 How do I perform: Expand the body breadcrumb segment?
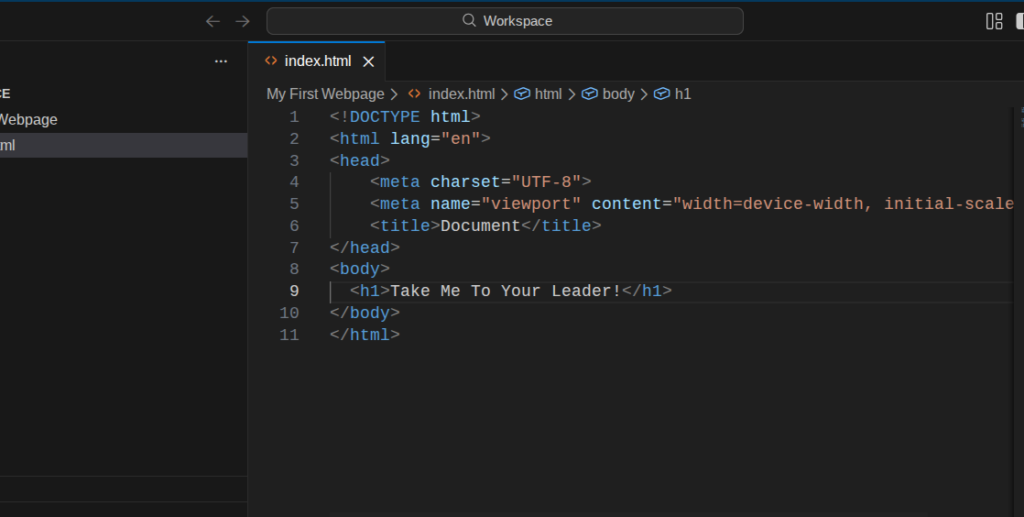[617, 94]
